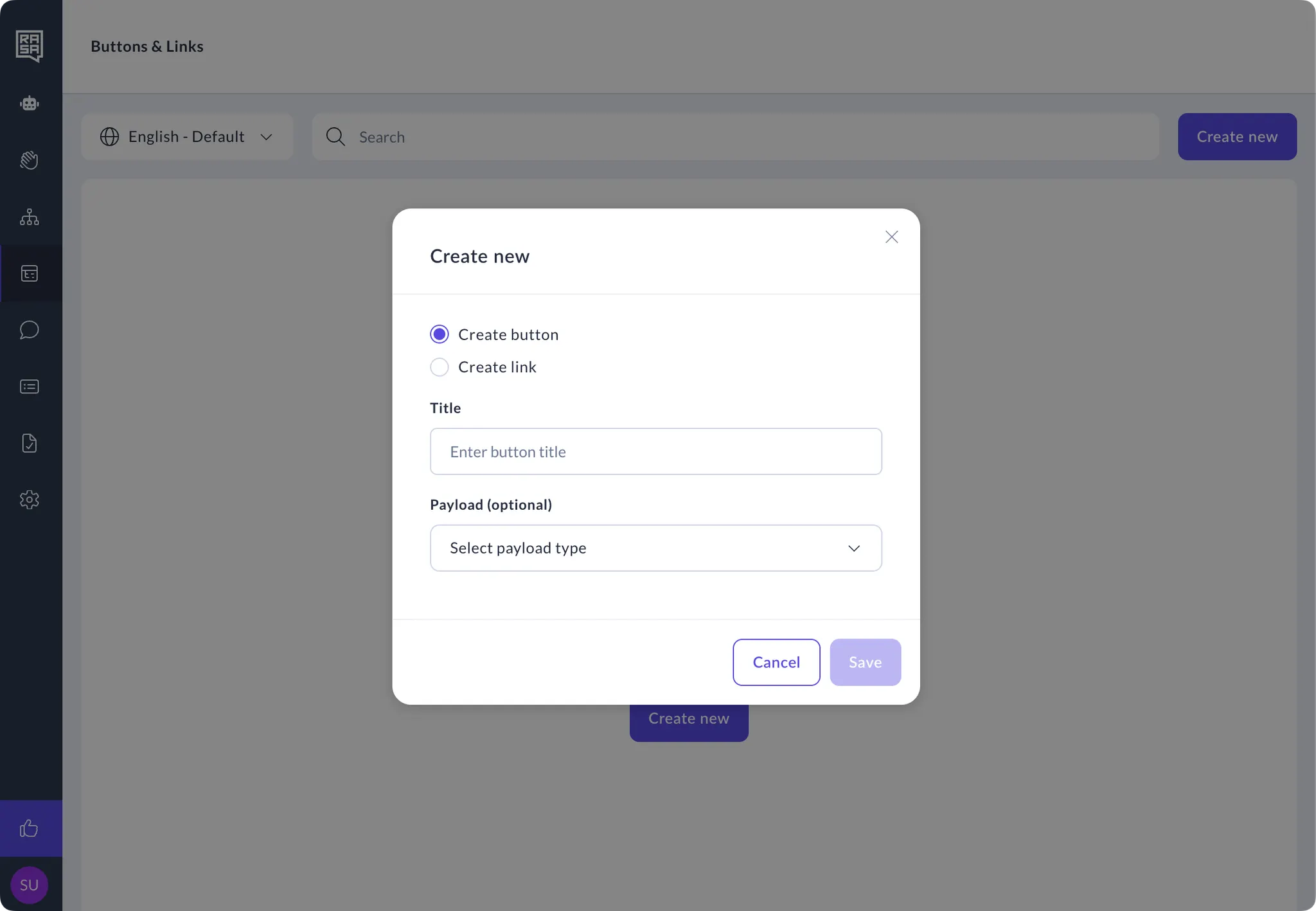Viewport: 1316px width, 911px height.
Task: Click the document checkmark icon in sidebar
Action: tap(30, 443)
